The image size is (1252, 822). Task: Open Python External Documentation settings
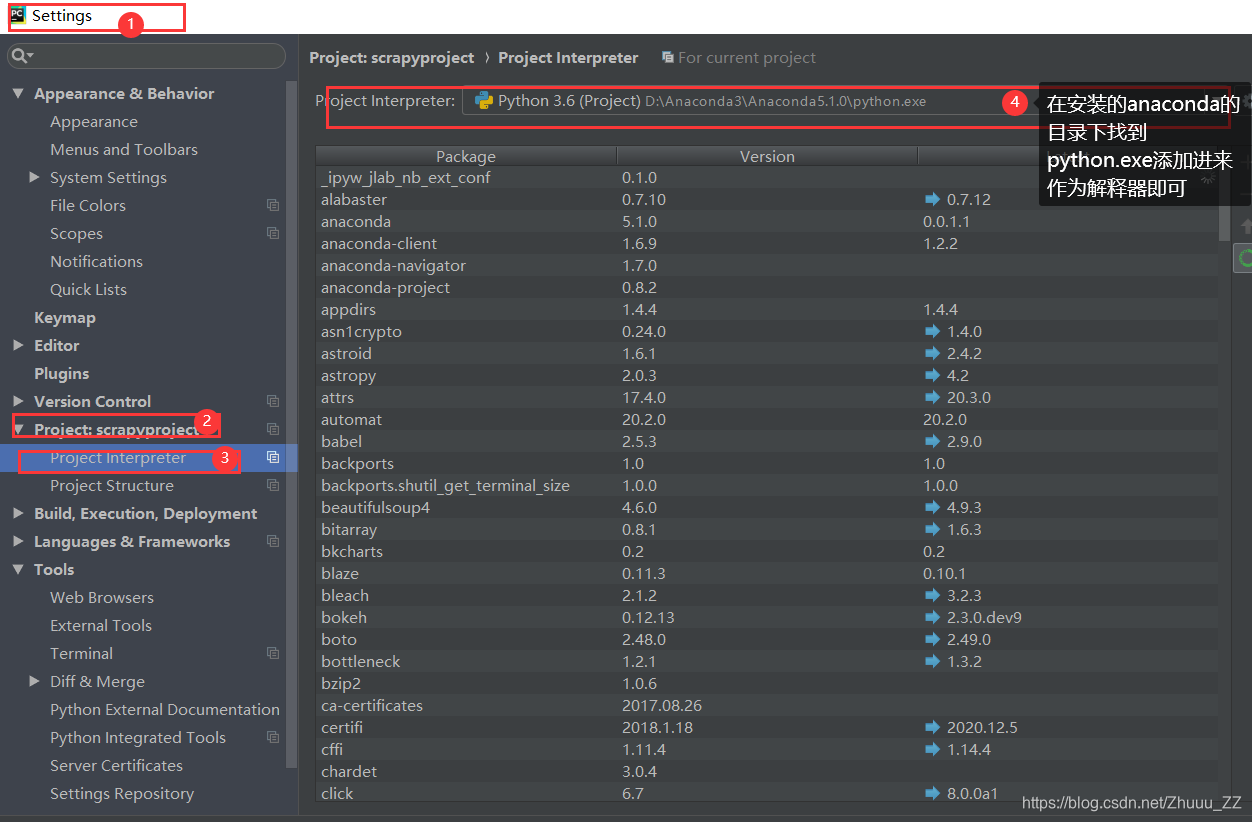point(165,709)
